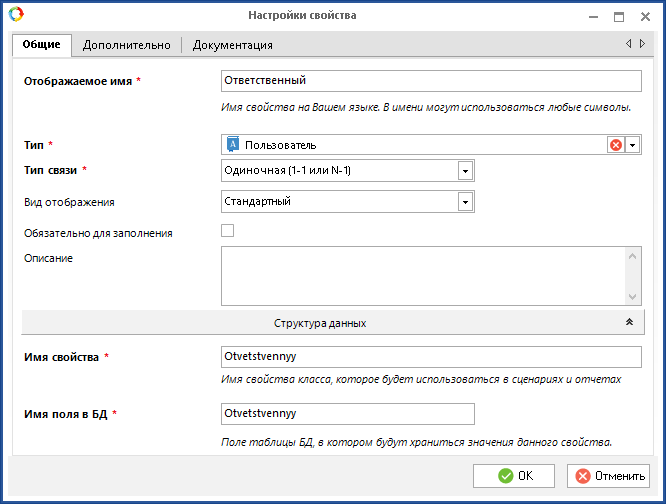Viewport: 666px width, 504px height.
Task: Collapse Структура данных using the double chevron
Action: coord(629,322)
